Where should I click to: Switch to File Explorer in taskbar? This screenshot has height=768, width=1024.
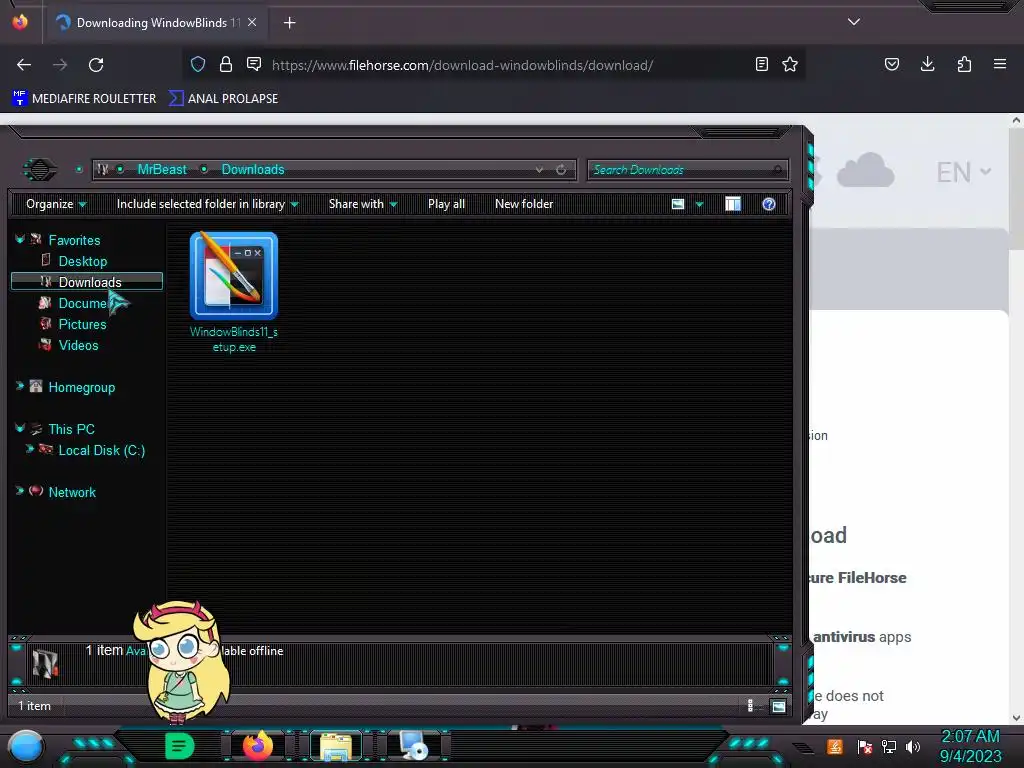coord(336,746)
